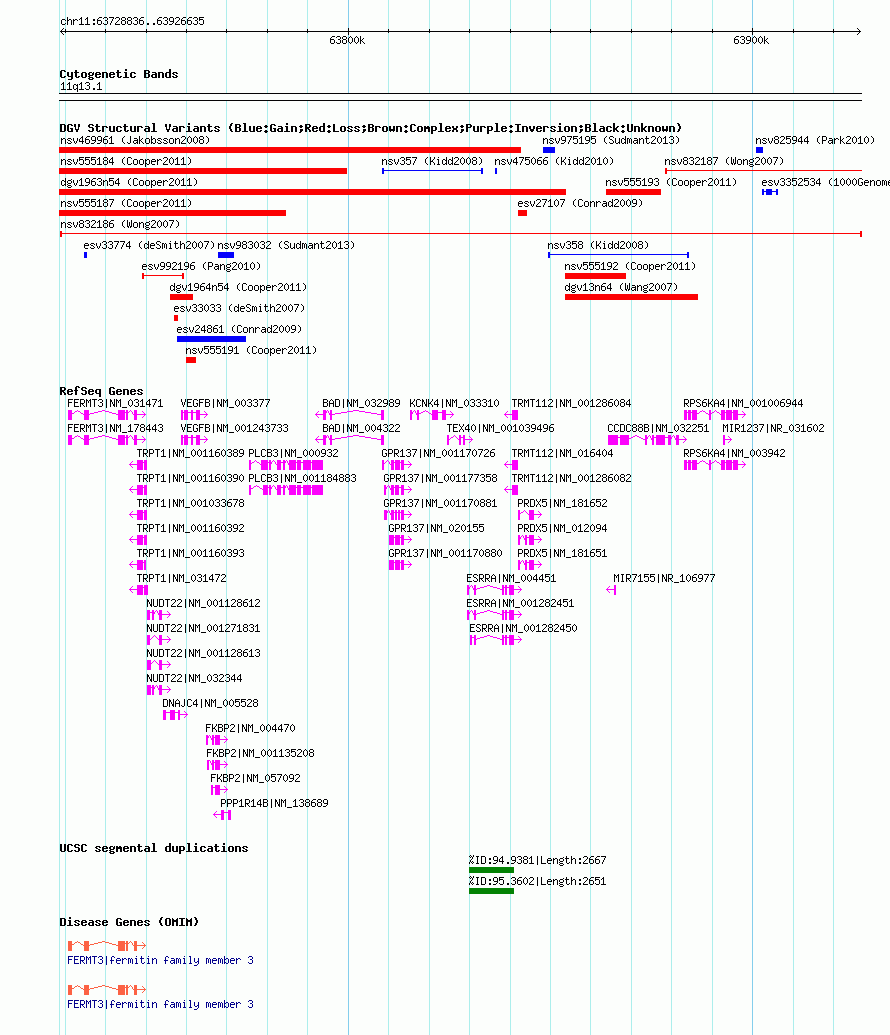Select dgv1963n54 (Cooper2011) red bar
The width and height of the screenshot is (890, 1035).
(312, 192)
